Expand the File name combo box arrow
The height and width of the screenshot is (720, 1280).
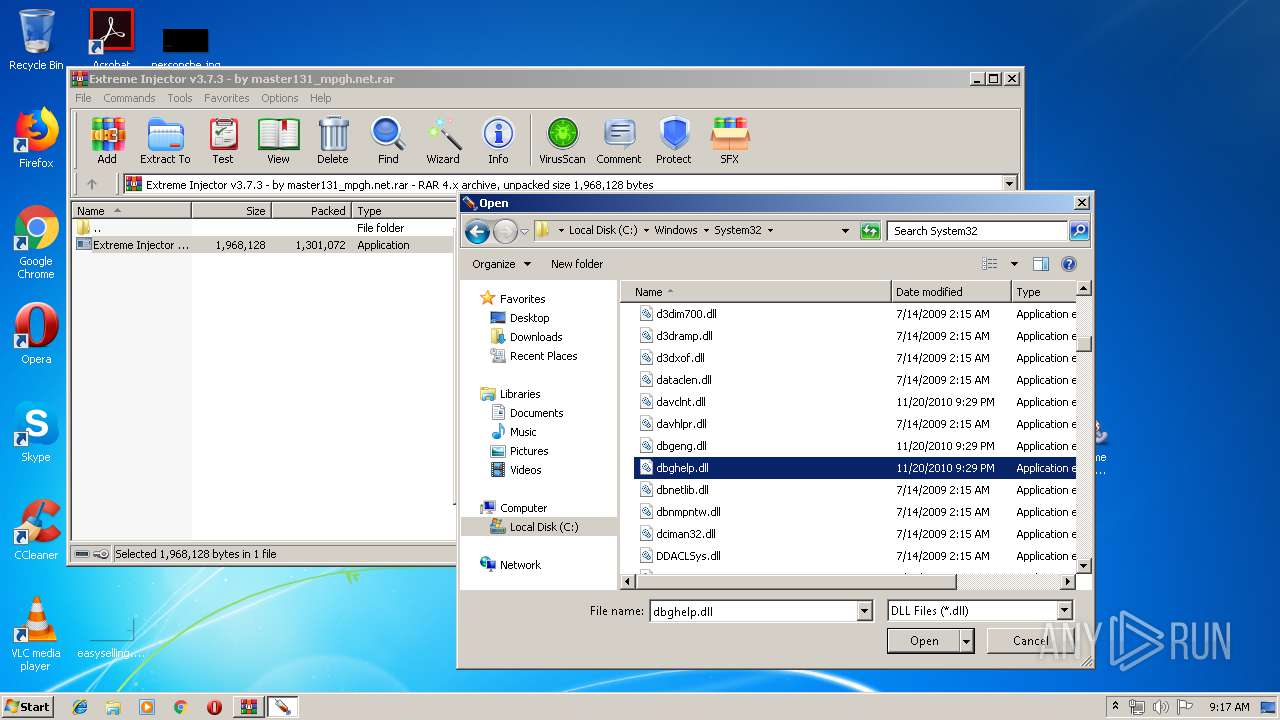(x=865, y=611)
